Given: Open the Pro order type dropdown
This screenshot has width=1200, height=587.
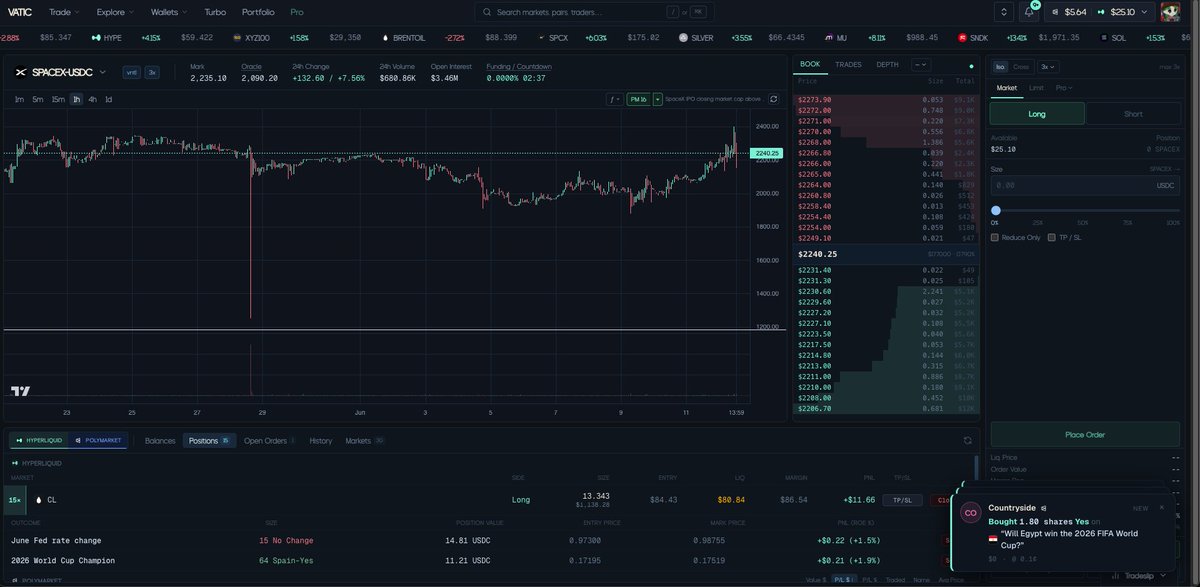Looking at the screenshot, I should pos(1065,88).
